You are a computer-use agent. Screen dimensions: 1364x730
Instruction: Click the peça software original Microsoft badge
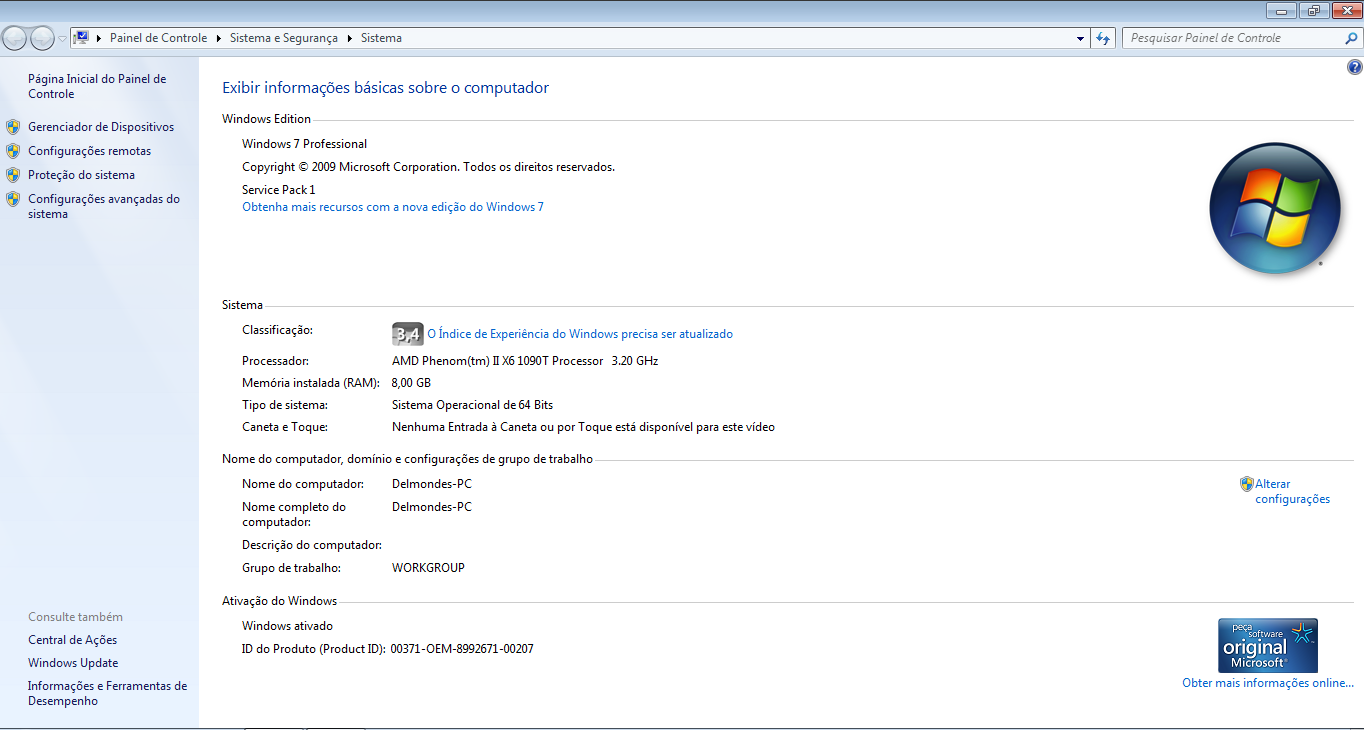[x=1268, y=645]
